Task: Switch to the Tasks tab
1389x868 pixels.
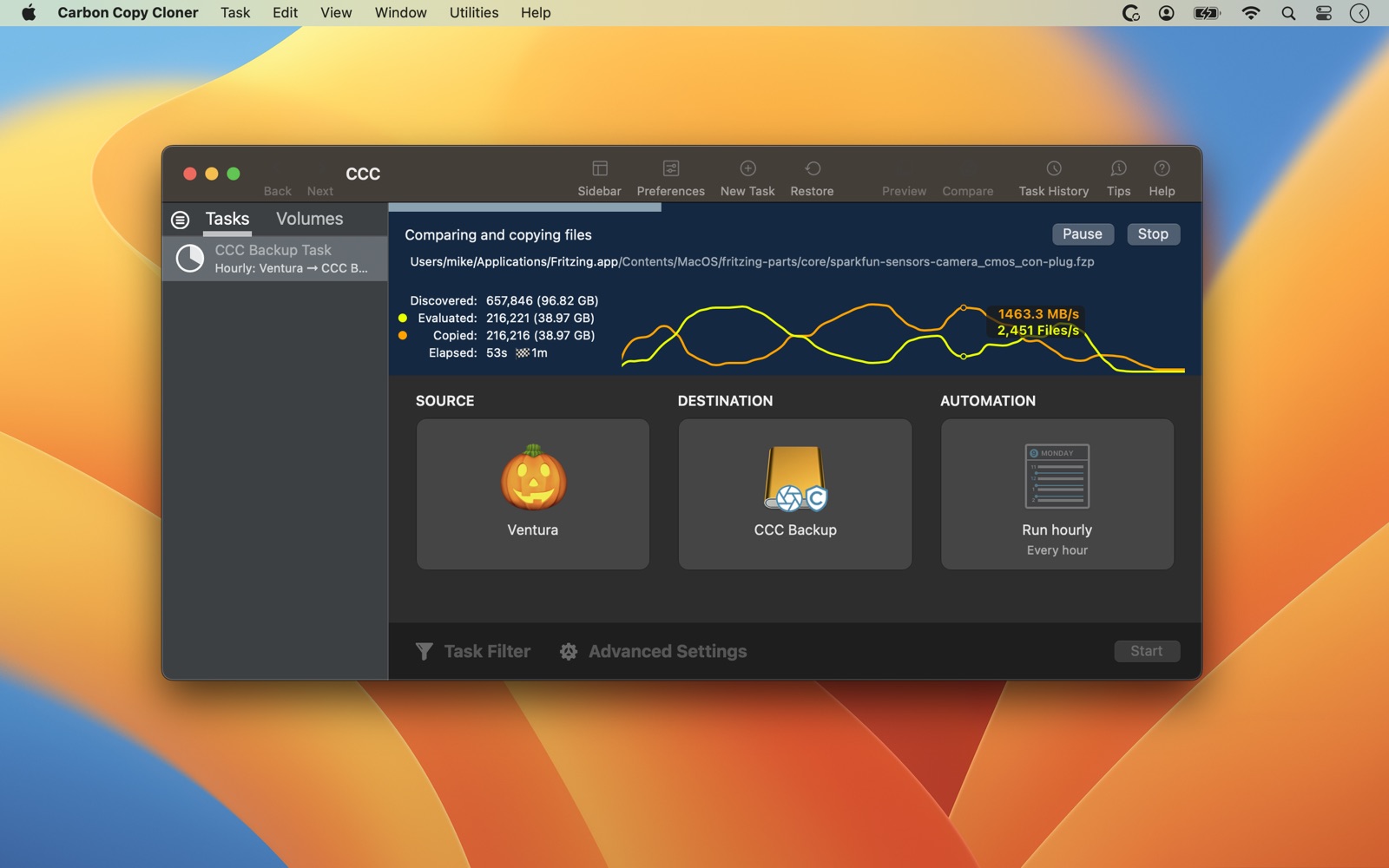Action: click(227, 219)
